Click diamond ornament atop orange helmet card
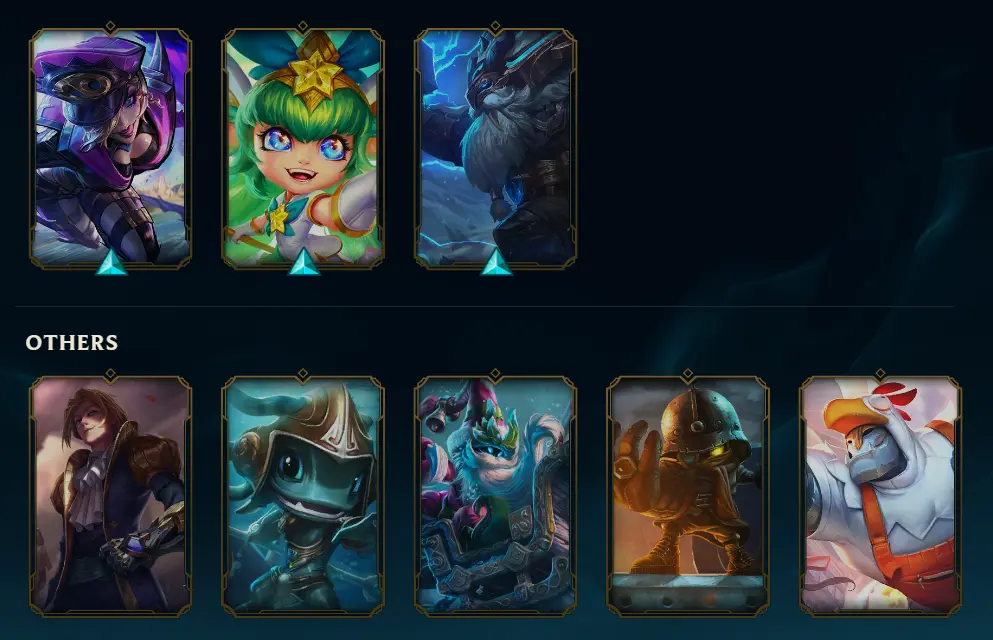Image resolution: width=993 pixels, height=640 pixels. 688,374
